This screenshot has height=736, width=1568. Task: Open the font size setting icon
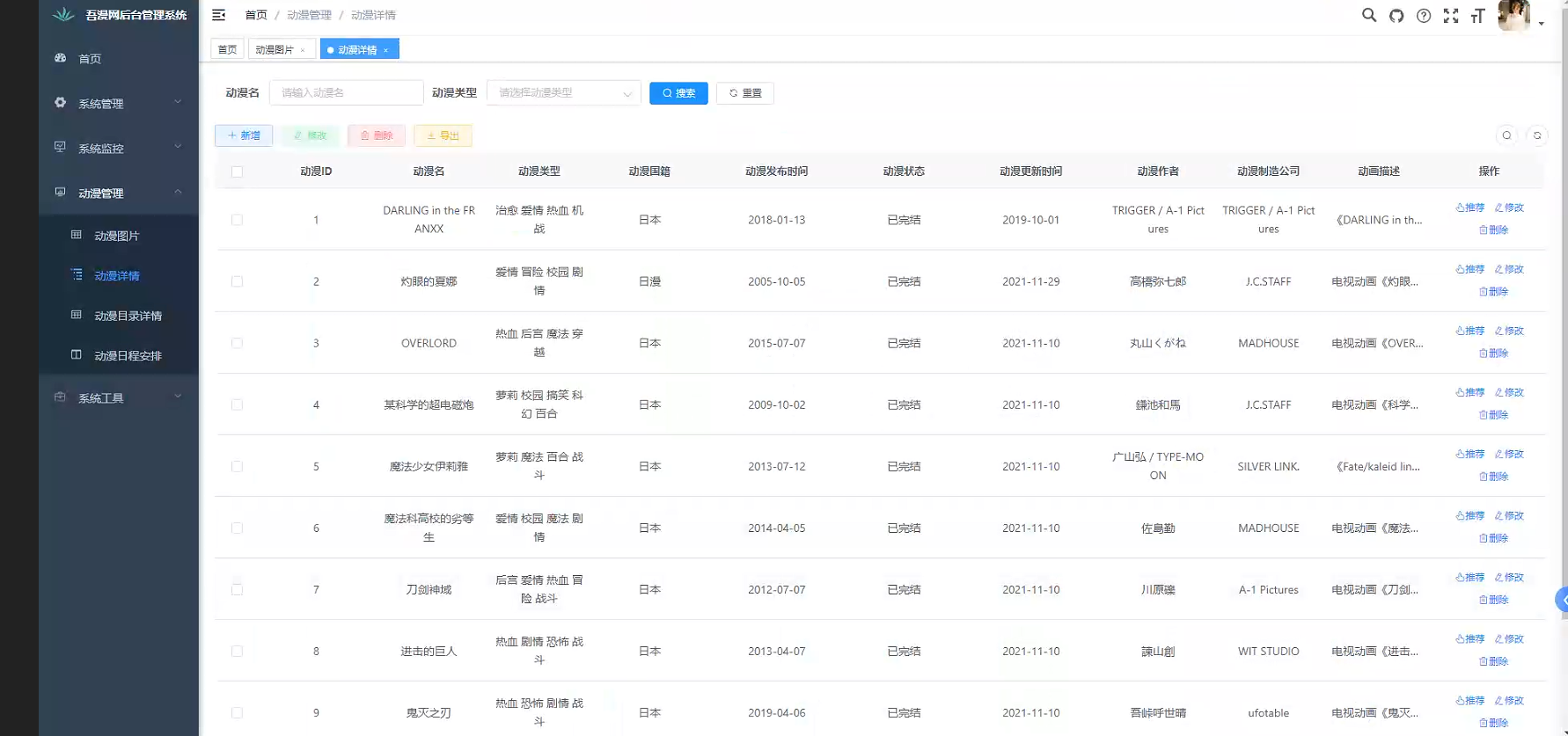1478,15
